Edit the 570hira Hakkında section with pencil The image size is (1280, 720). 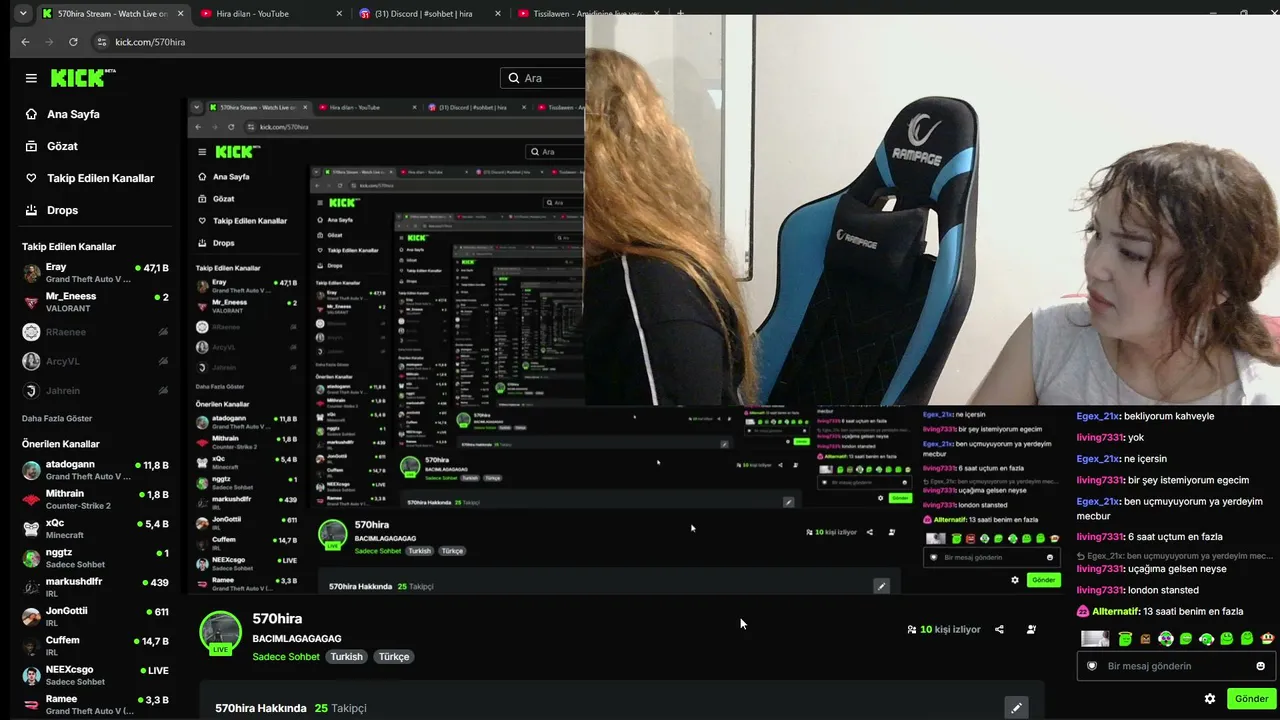(x=1016, y=708)
